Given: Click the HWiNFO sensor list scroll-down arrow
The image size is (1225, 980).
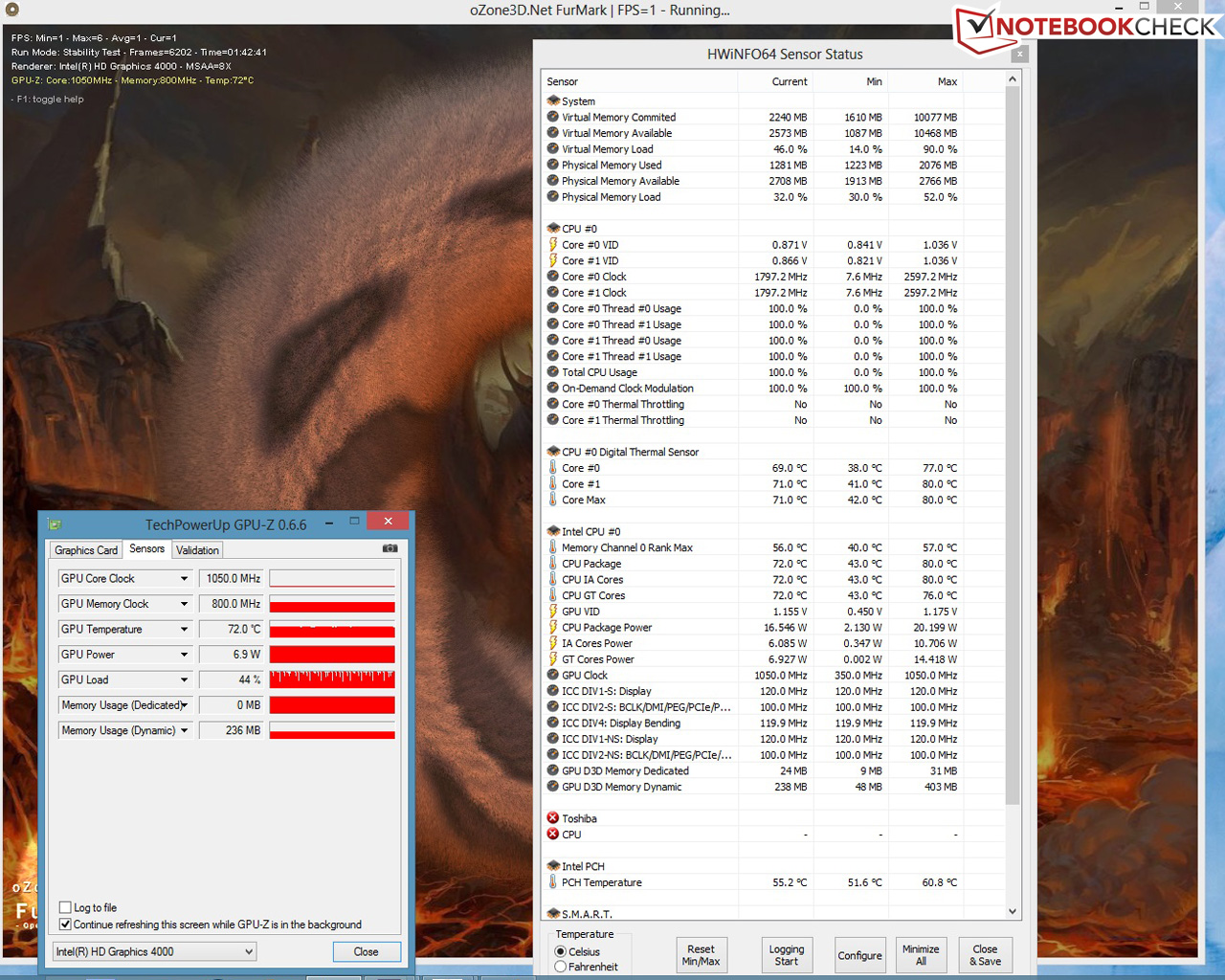Looking at the screenshot, I should [x=1013, y=912].
